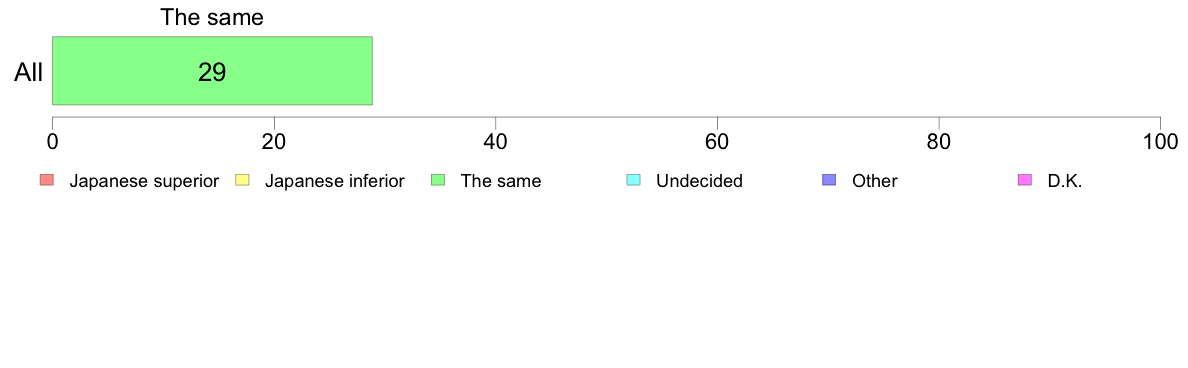The height and width of the screenshot is (368, 1188).
Task: Click the 'Other' legend text
Action: click(874, 182)
